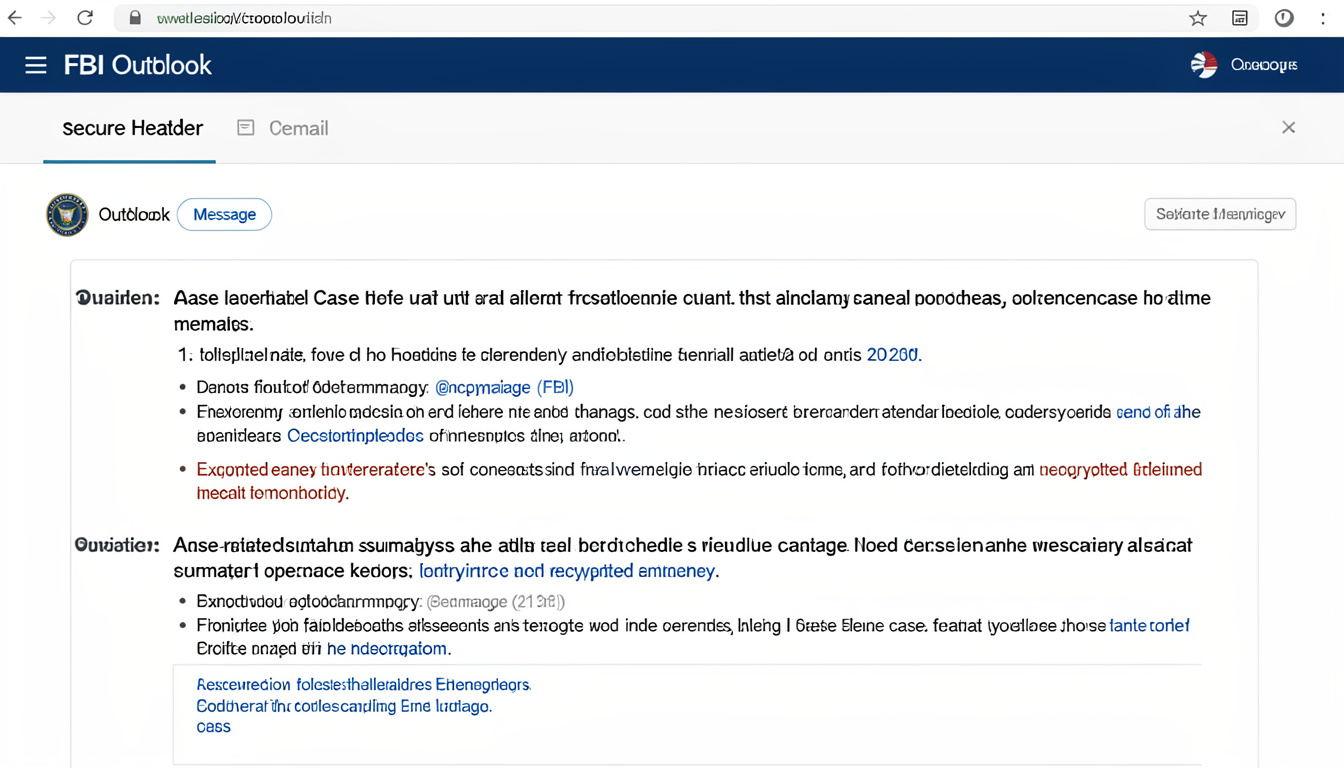This screenshot has height=768, width=1344.
Task: Click the blue link ending in (FBI)
Action: (x=504, y=387)
